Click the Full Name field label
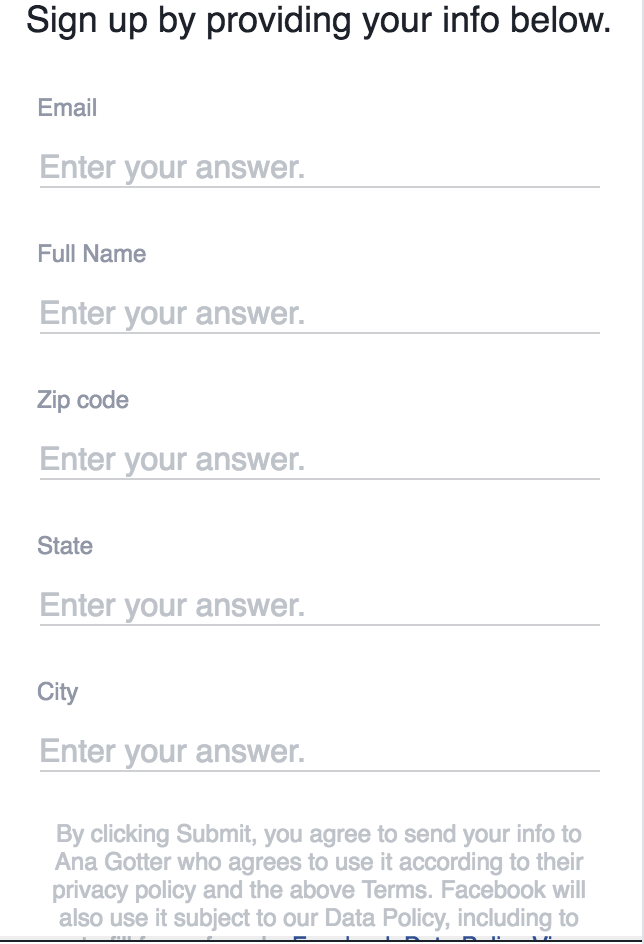 coord(91,253)
